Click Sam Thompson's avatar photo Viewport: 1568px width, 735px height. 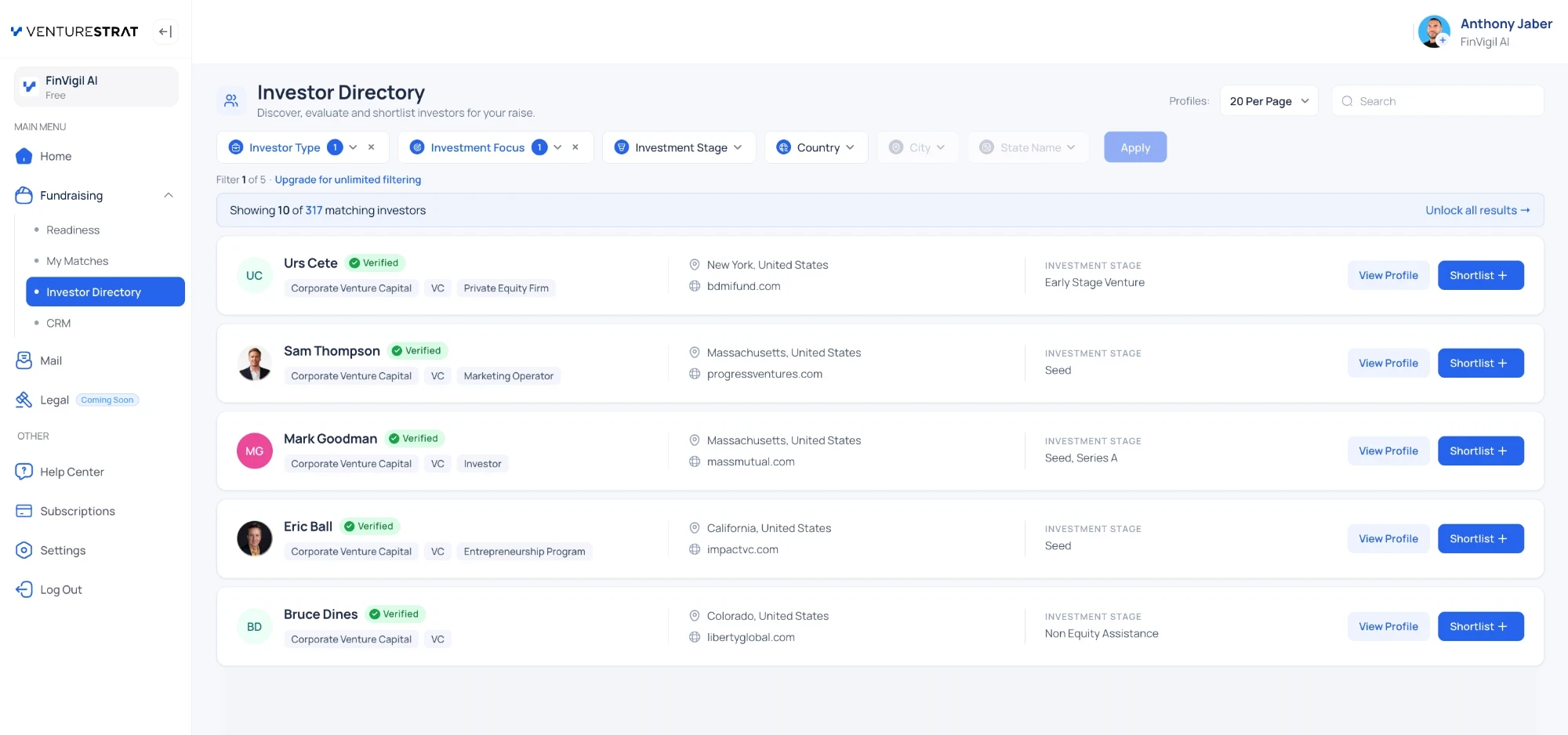(x=255, y=364)
